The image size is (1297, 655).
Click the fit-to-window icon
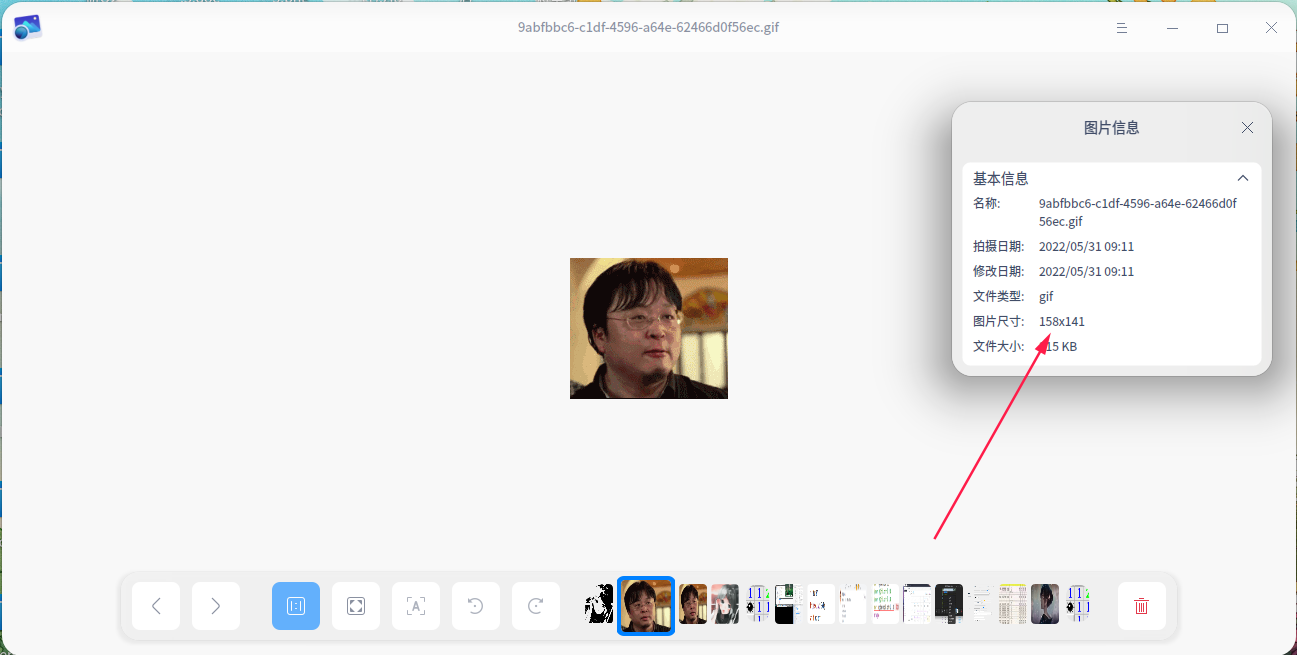tap(356, 606)
